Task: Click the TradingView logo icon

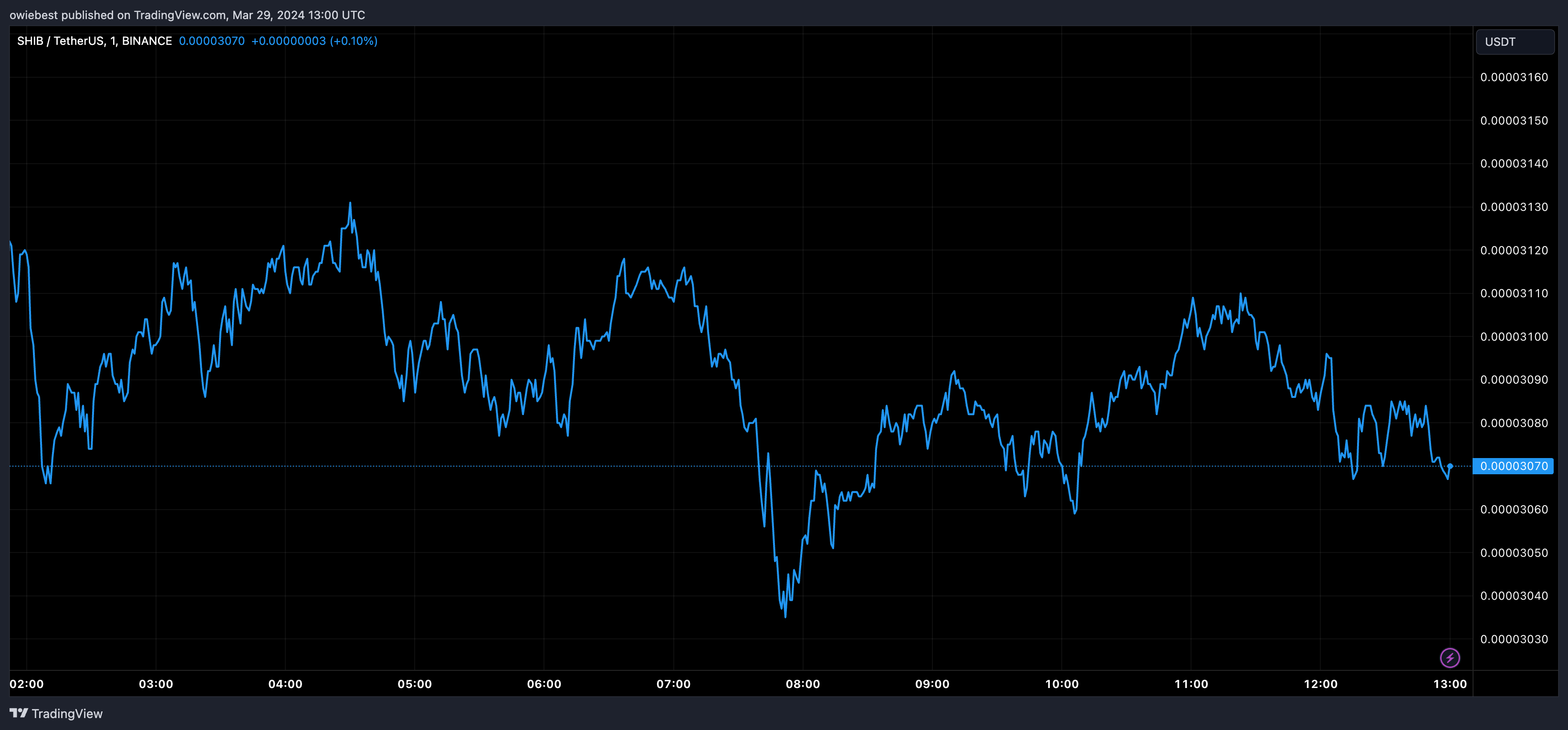Action: pos(19,713)
